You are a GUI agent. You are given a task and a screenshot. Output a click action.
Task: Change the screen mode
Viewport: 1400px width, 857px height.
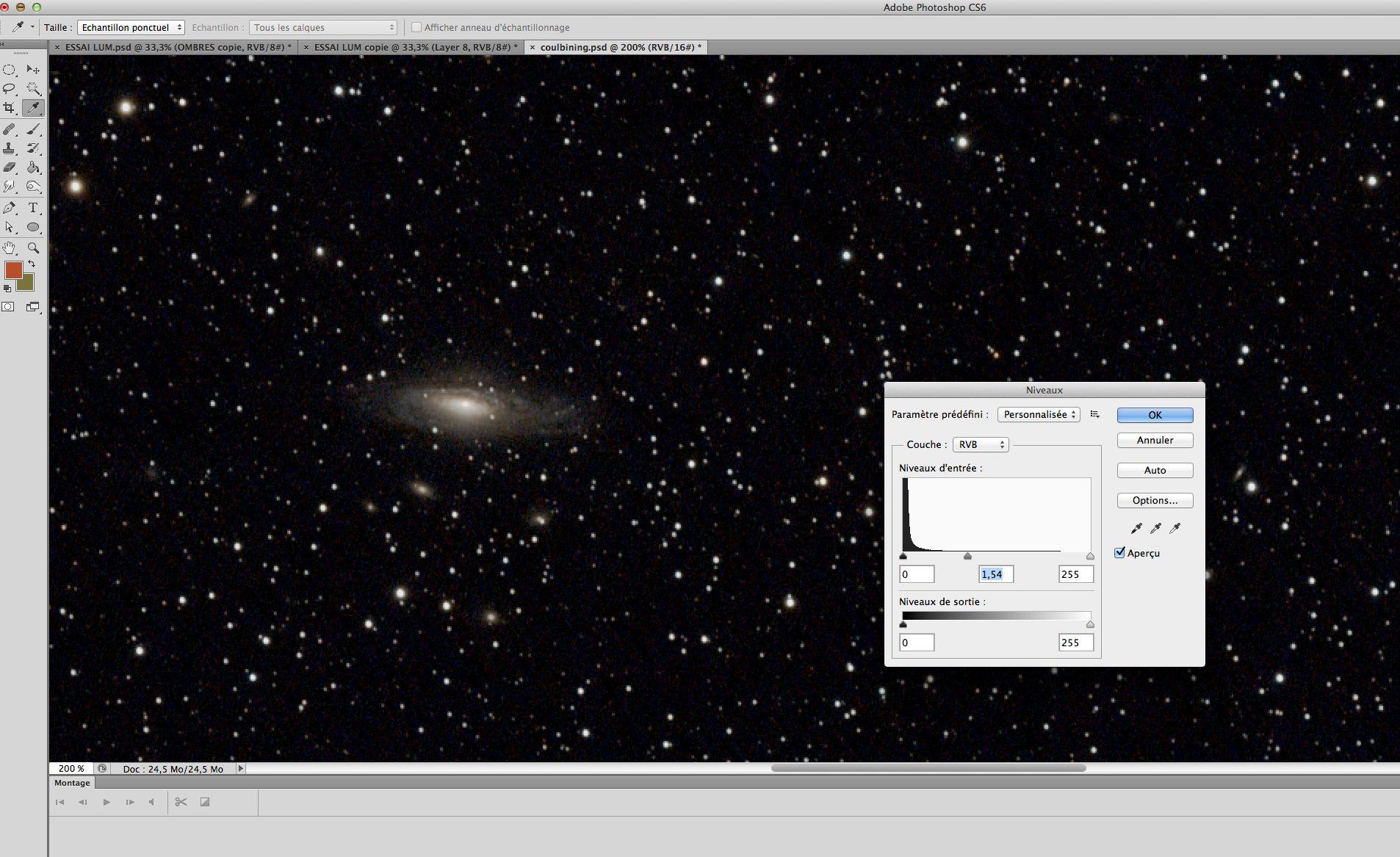tap(33, 307)
